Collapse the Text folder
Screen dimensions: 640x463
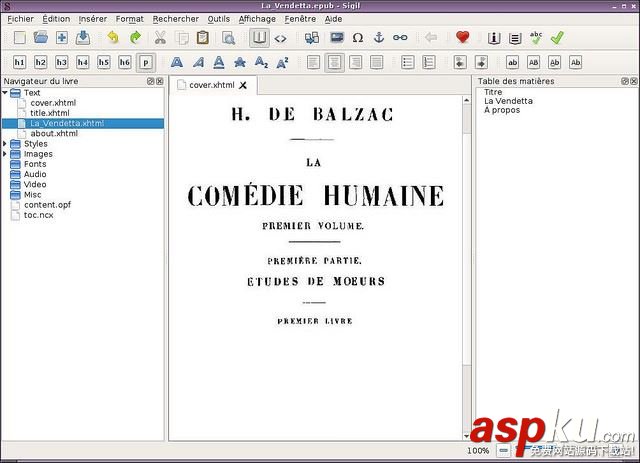click(4, 93)
